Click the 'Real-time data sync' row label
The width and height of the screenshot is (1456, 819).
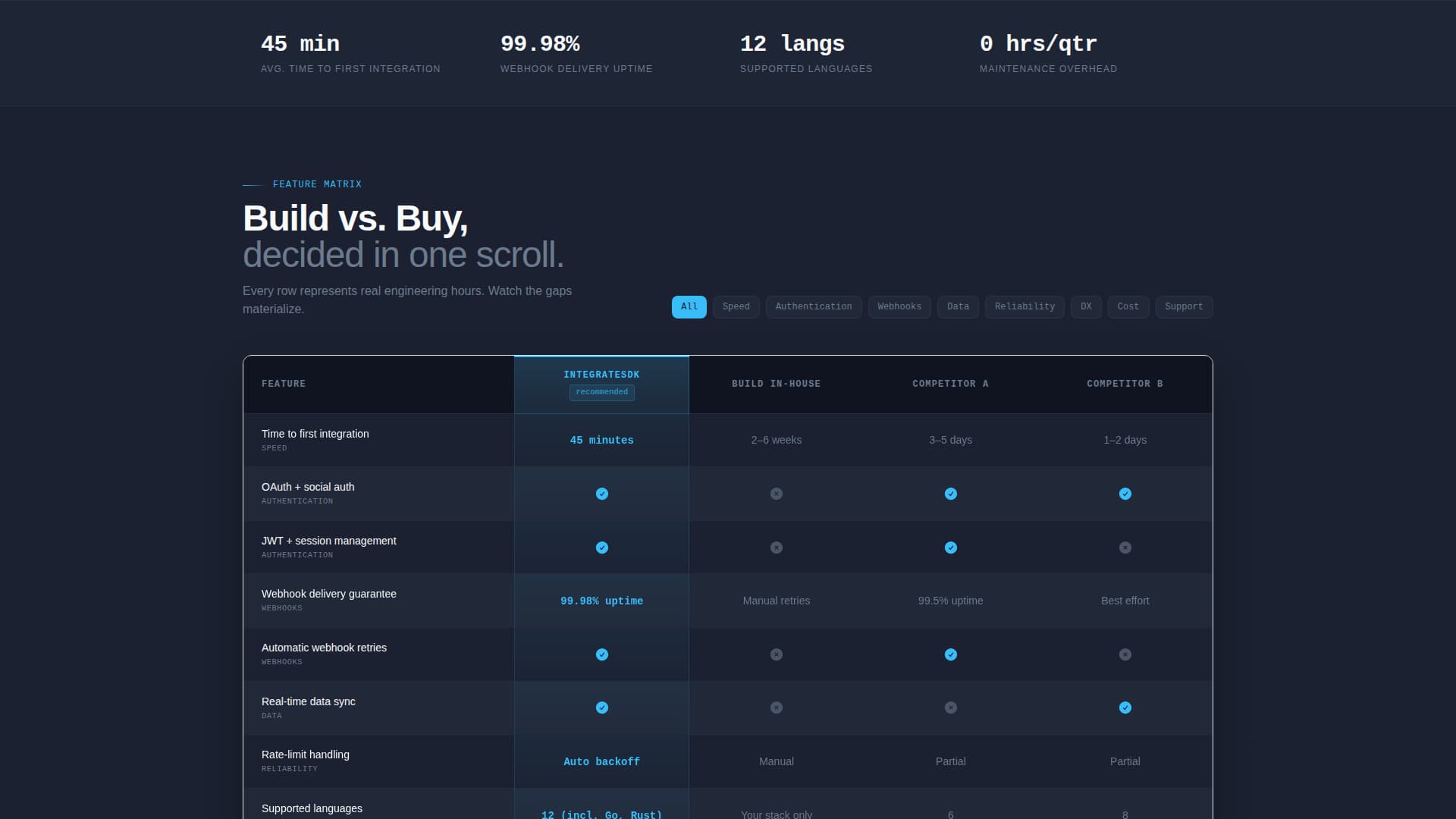308,701
